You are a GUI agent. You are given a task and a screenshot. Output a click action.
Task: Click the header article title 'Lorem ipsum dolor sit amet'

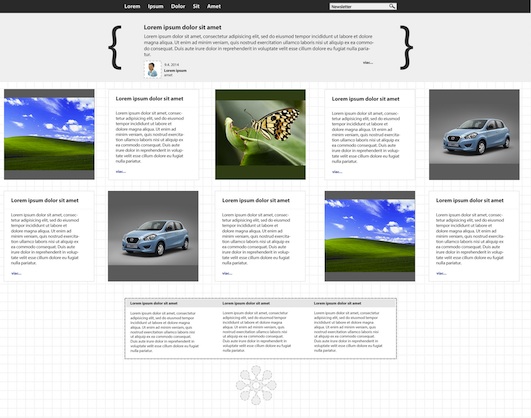click(183, 27)
